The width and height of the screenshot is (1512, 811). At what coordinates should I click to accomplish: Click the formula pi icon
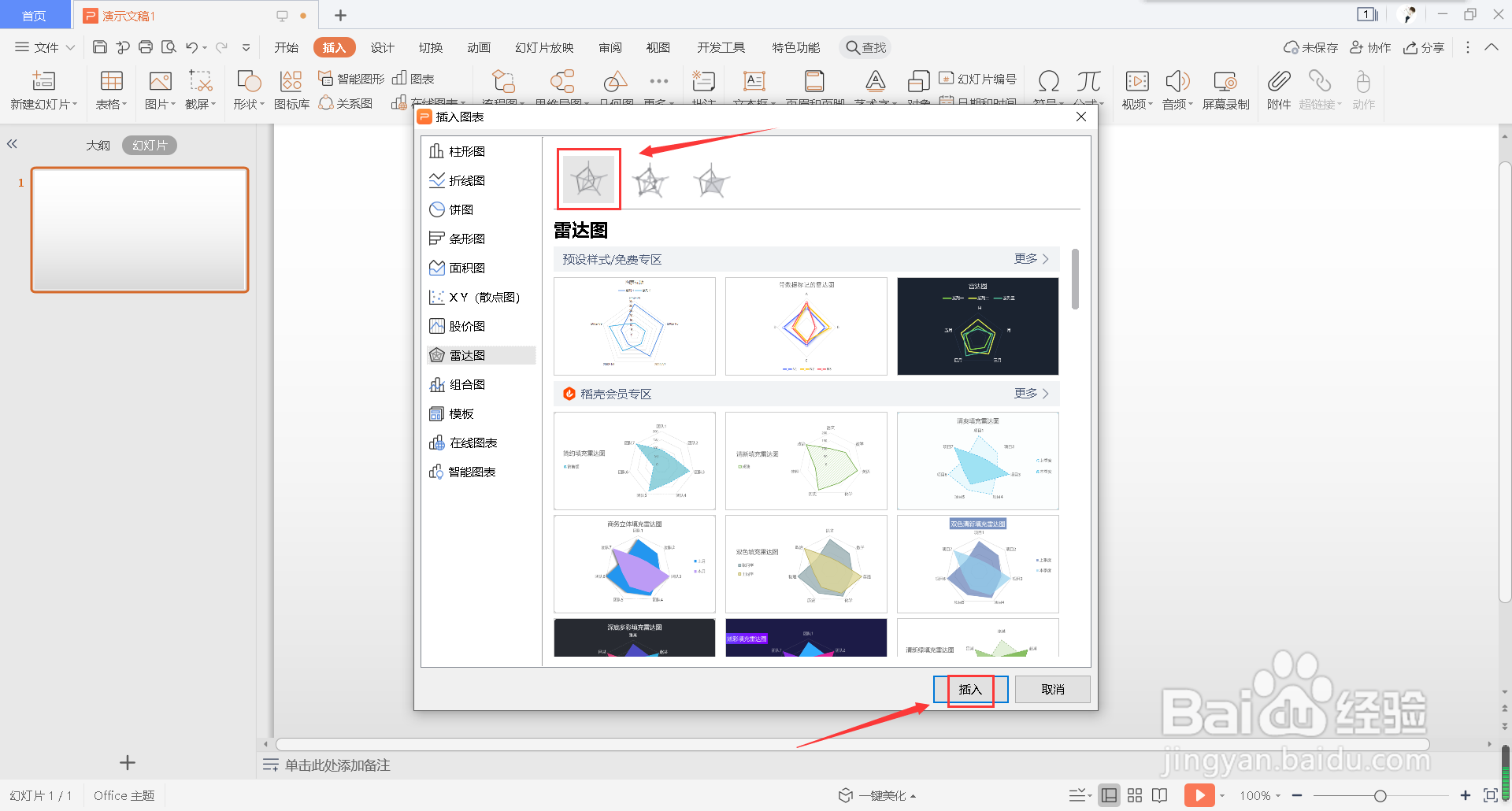[1088, 81]
